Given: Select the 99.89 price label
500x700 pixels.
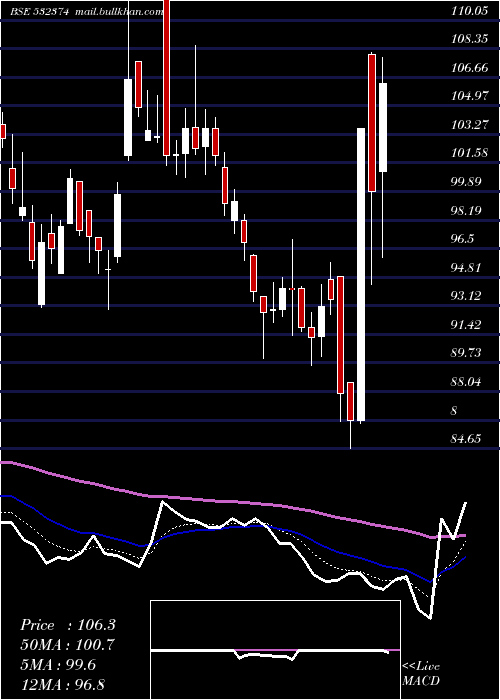Looking at the screenshot, I should pos(467,182).
